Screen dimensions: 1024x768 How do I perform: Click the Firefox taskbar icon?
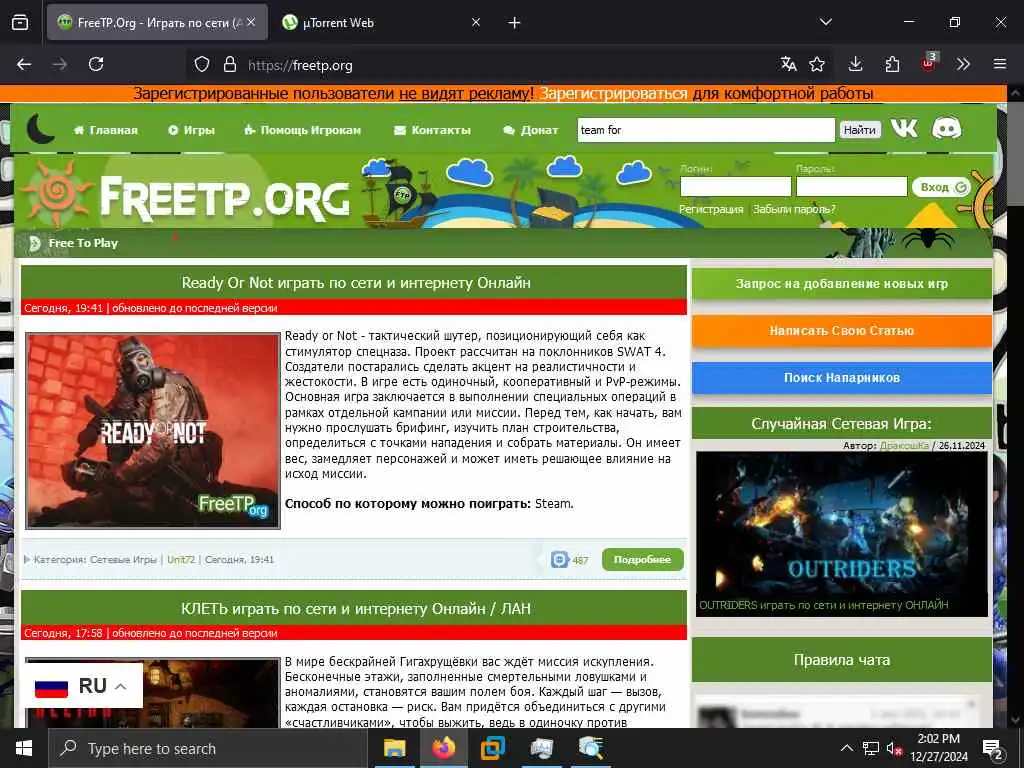443,748
